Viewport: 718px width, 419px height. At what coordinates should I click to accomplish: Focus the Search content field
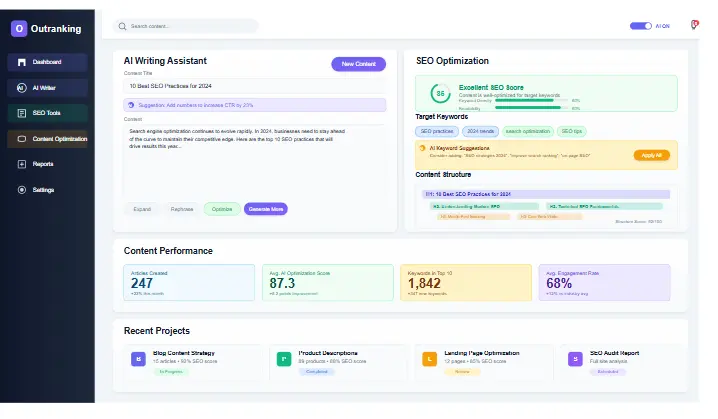click(185, 26)
